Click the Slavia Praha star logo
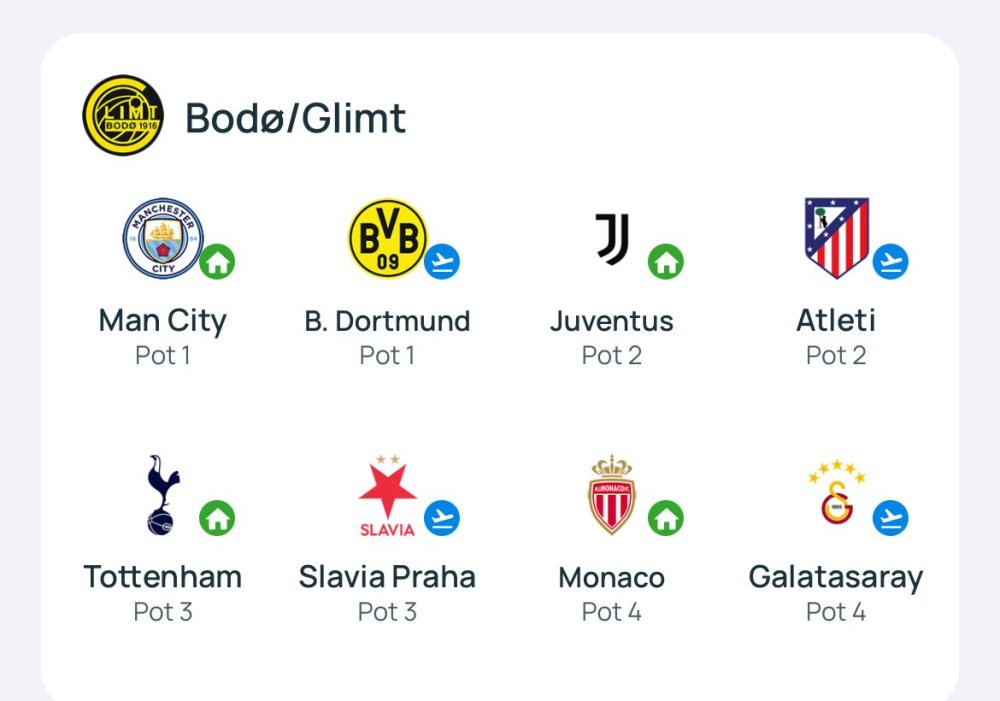The image size is (1000, 701). [x=387, y=497]
